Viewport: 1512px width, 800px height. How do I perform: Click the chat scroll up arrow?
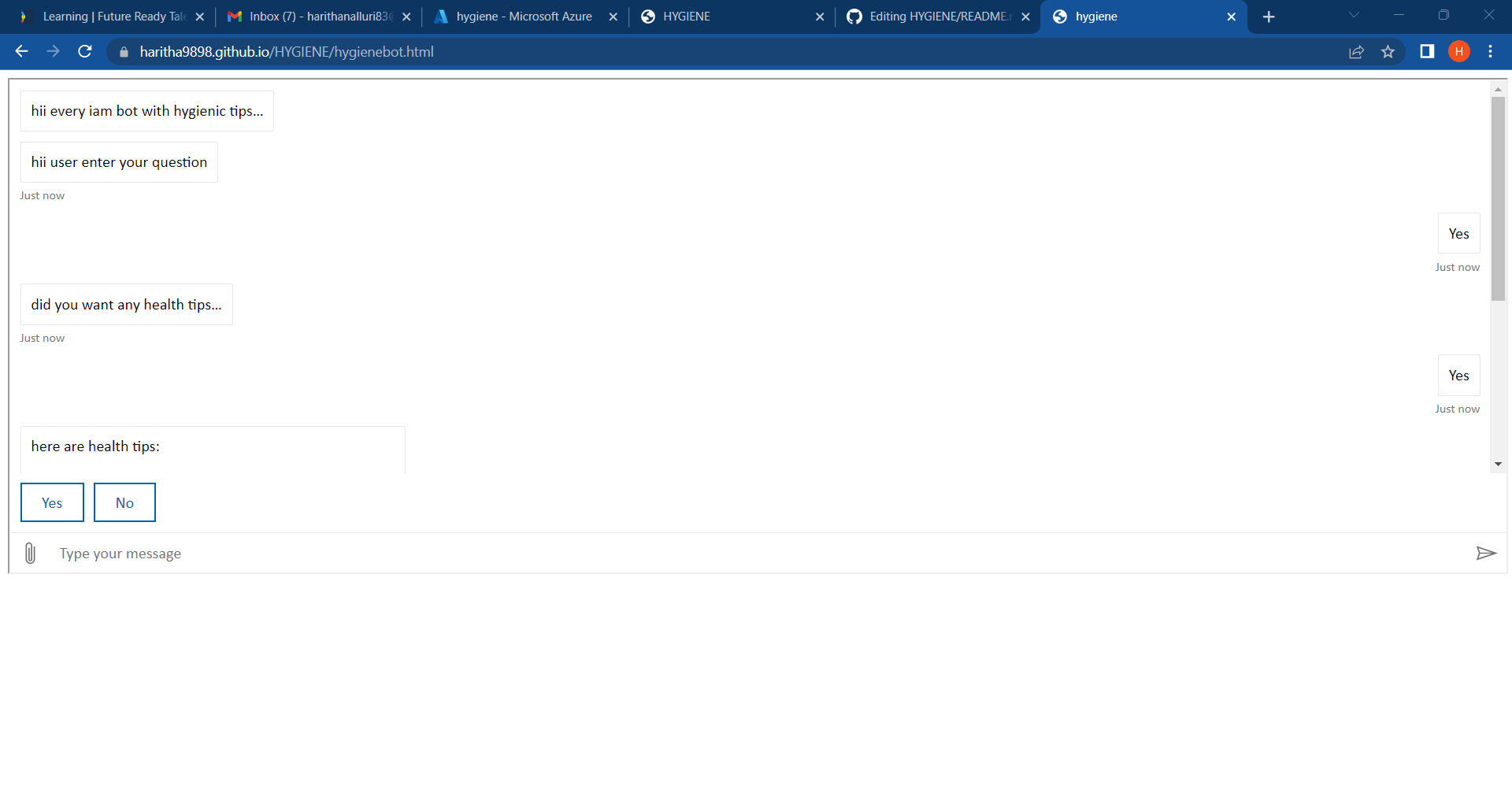[x=1498, y=89]
